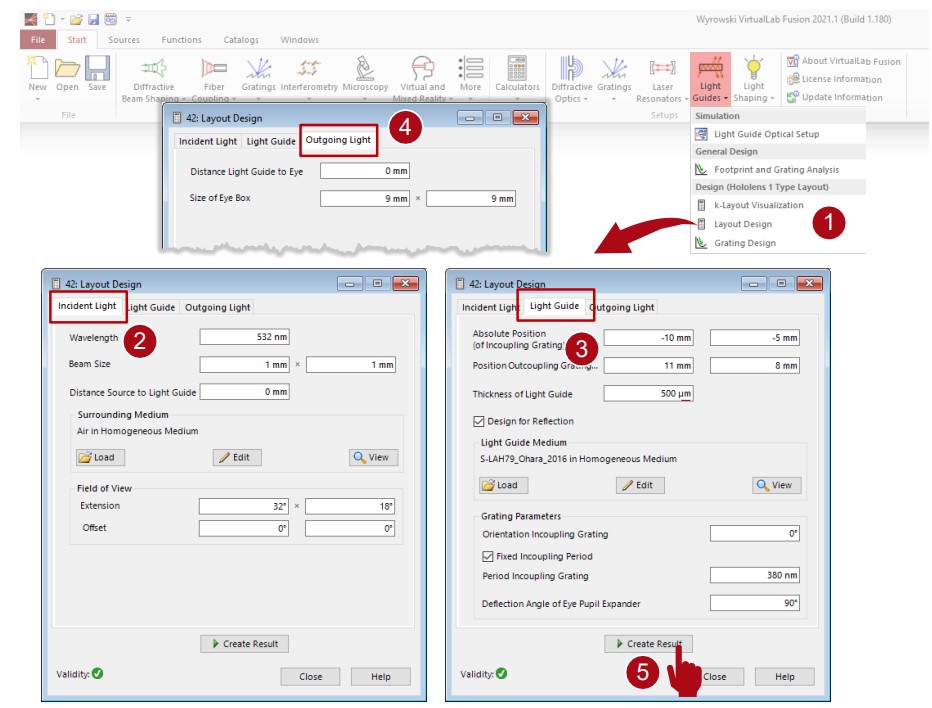The height and width of the screenshot is (708, 932).
Task: Expand quick access toolbar customize arrow
Action: pos(128,20)
